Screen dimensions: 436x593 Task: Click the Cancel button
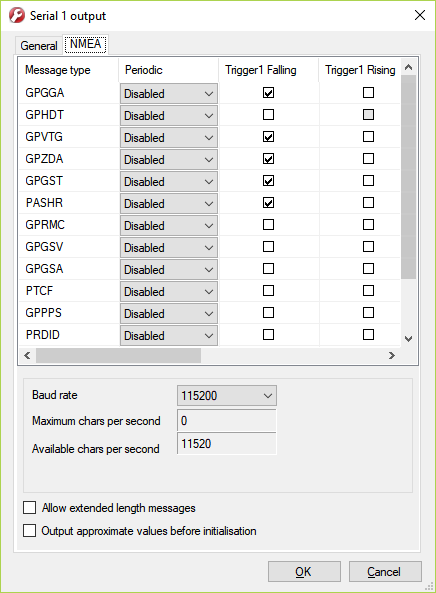pyautogui.click(x=385, y=571)
